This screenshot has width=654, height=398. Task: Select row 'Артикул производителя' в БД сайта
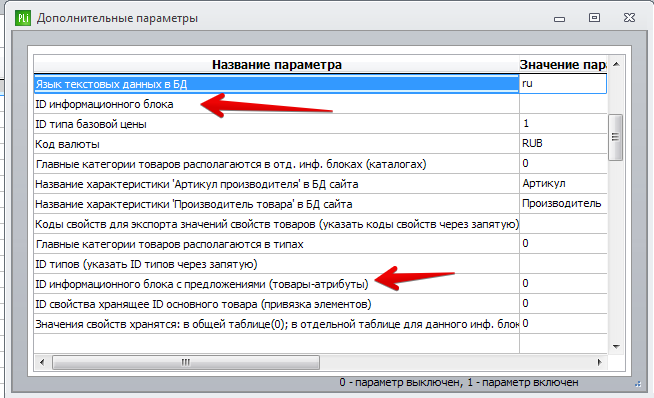point(276,184)
